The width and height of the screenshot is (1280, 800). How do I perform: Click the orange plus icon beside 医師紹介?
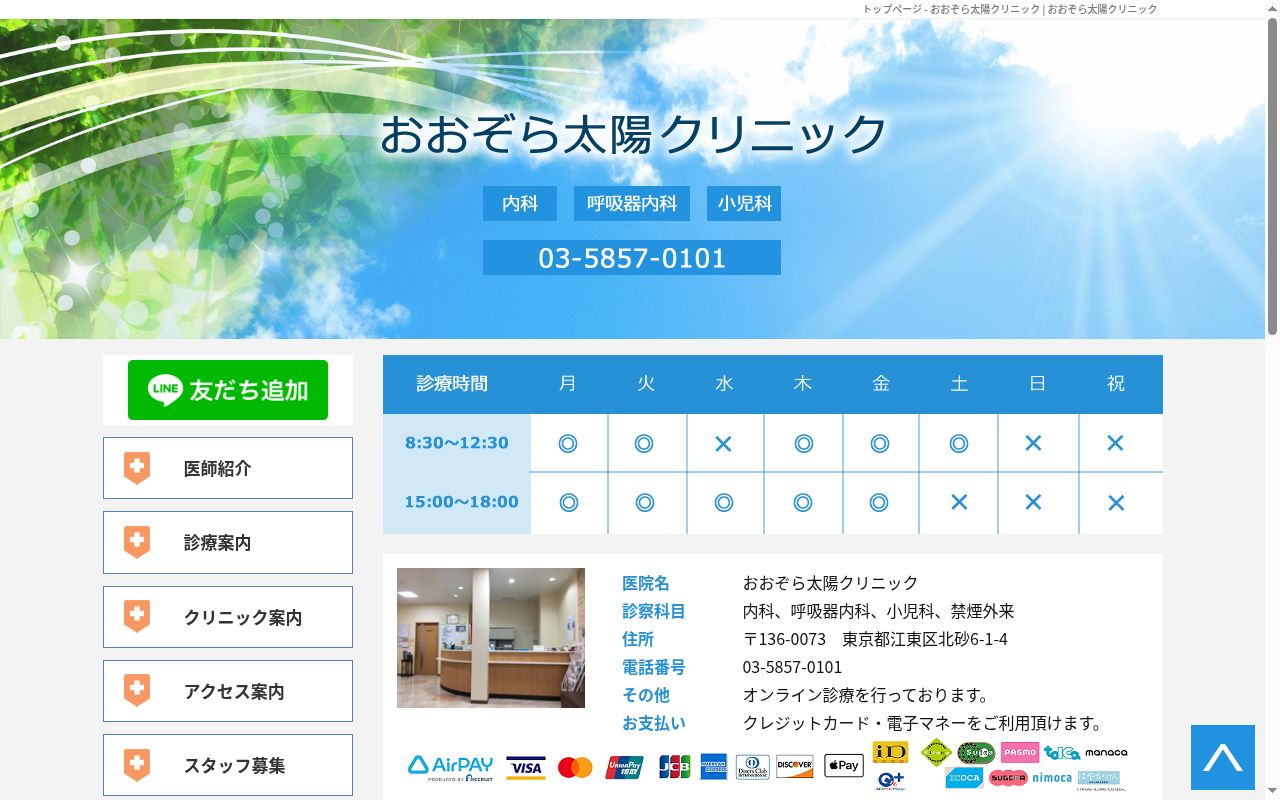137,468
